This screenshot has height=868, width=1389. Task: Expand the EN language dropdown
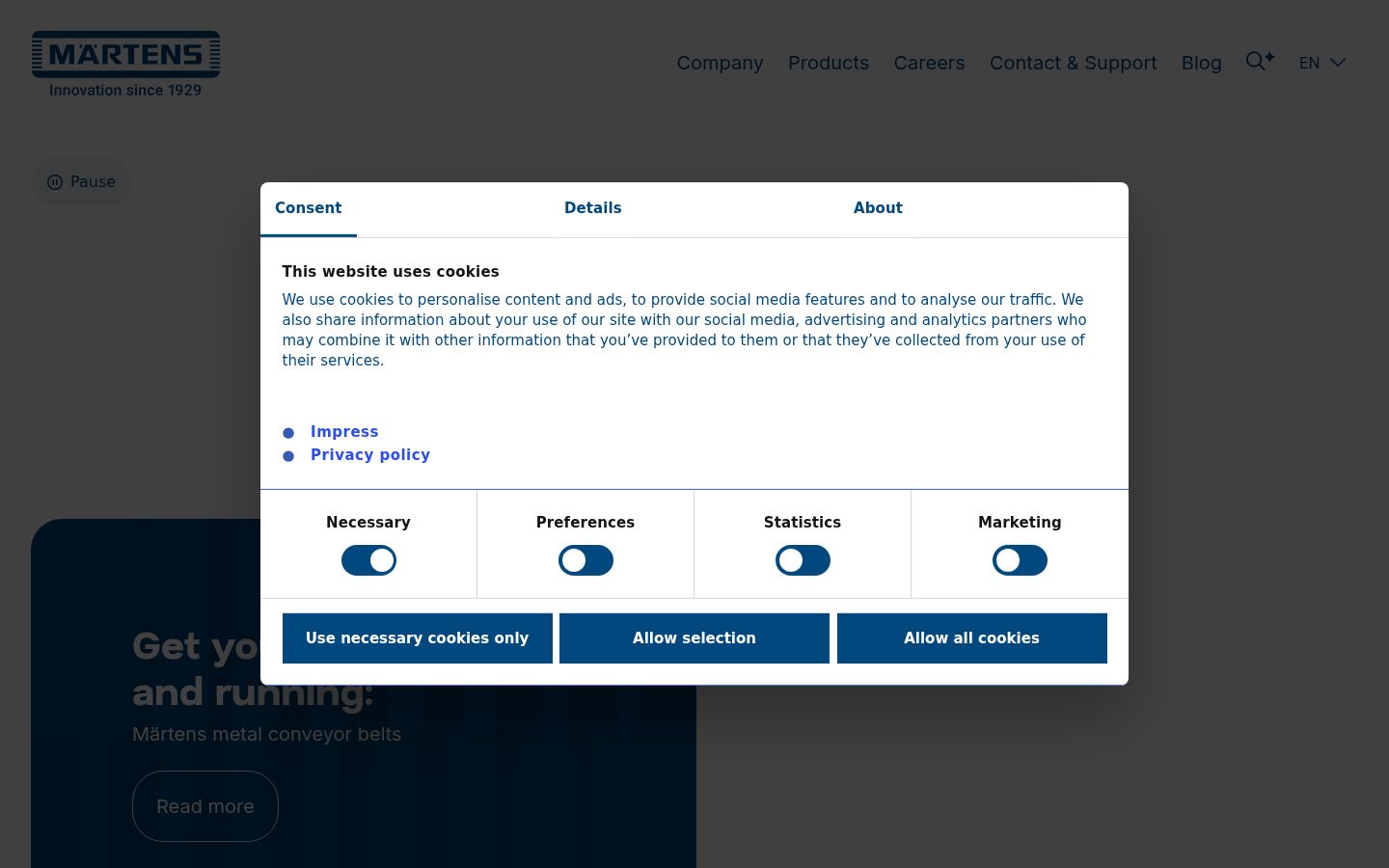[1321, 63]
